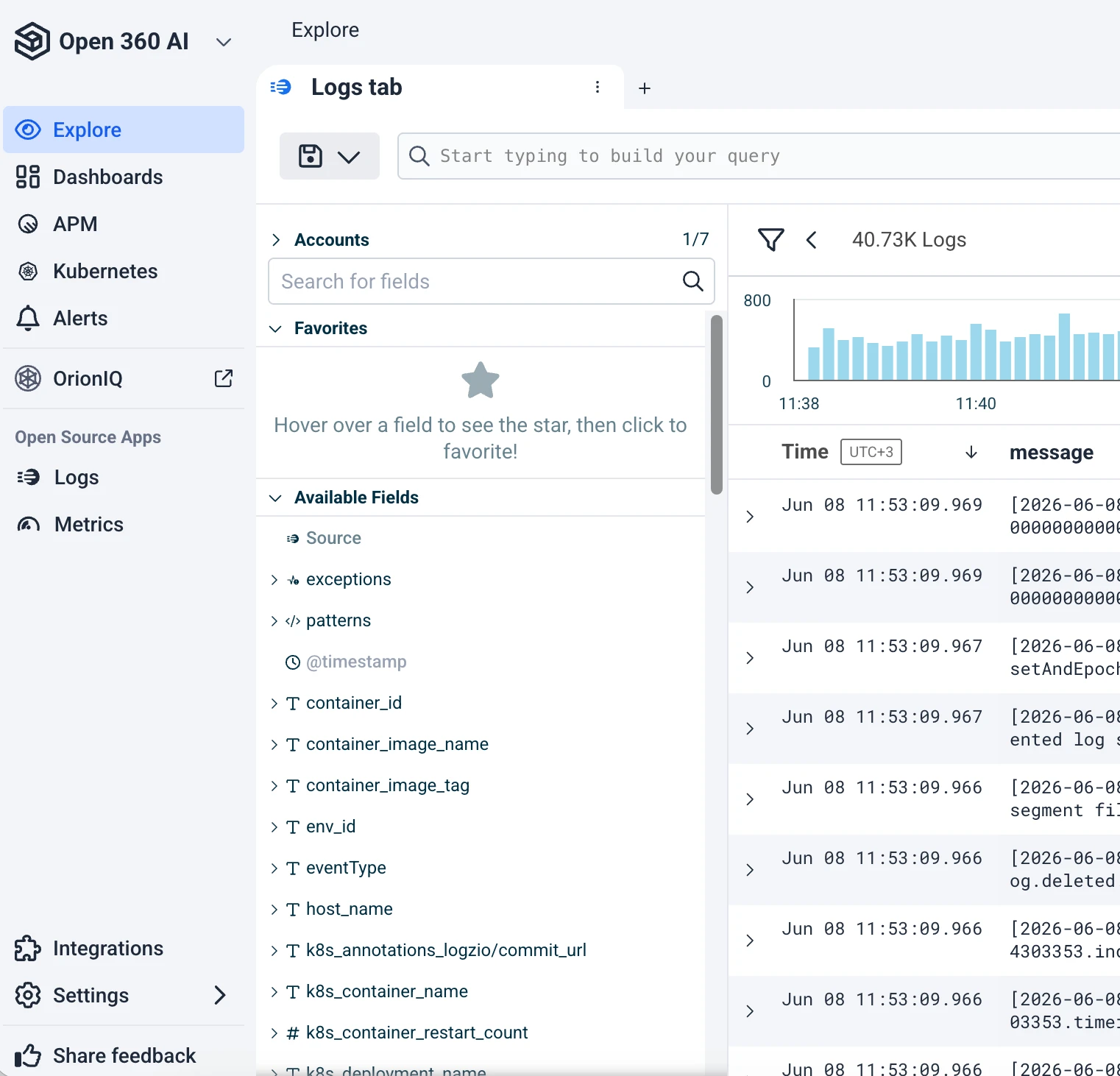Click the Dashboards grid icon

(x=28, y=177)
